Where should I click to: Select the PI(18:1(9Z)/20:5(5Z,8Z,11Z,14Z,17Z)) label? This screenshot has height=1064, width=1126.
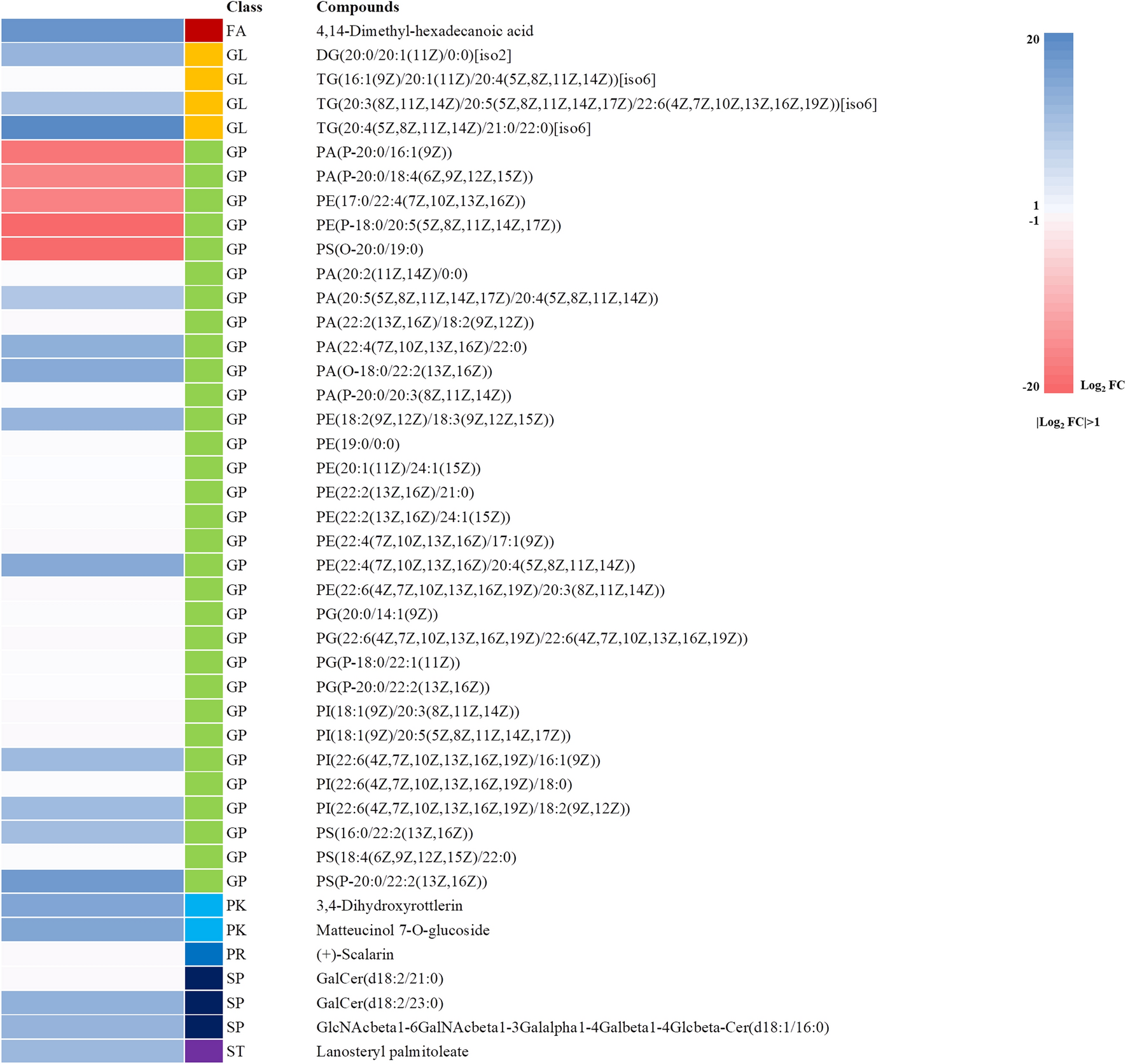coord(443,736)
